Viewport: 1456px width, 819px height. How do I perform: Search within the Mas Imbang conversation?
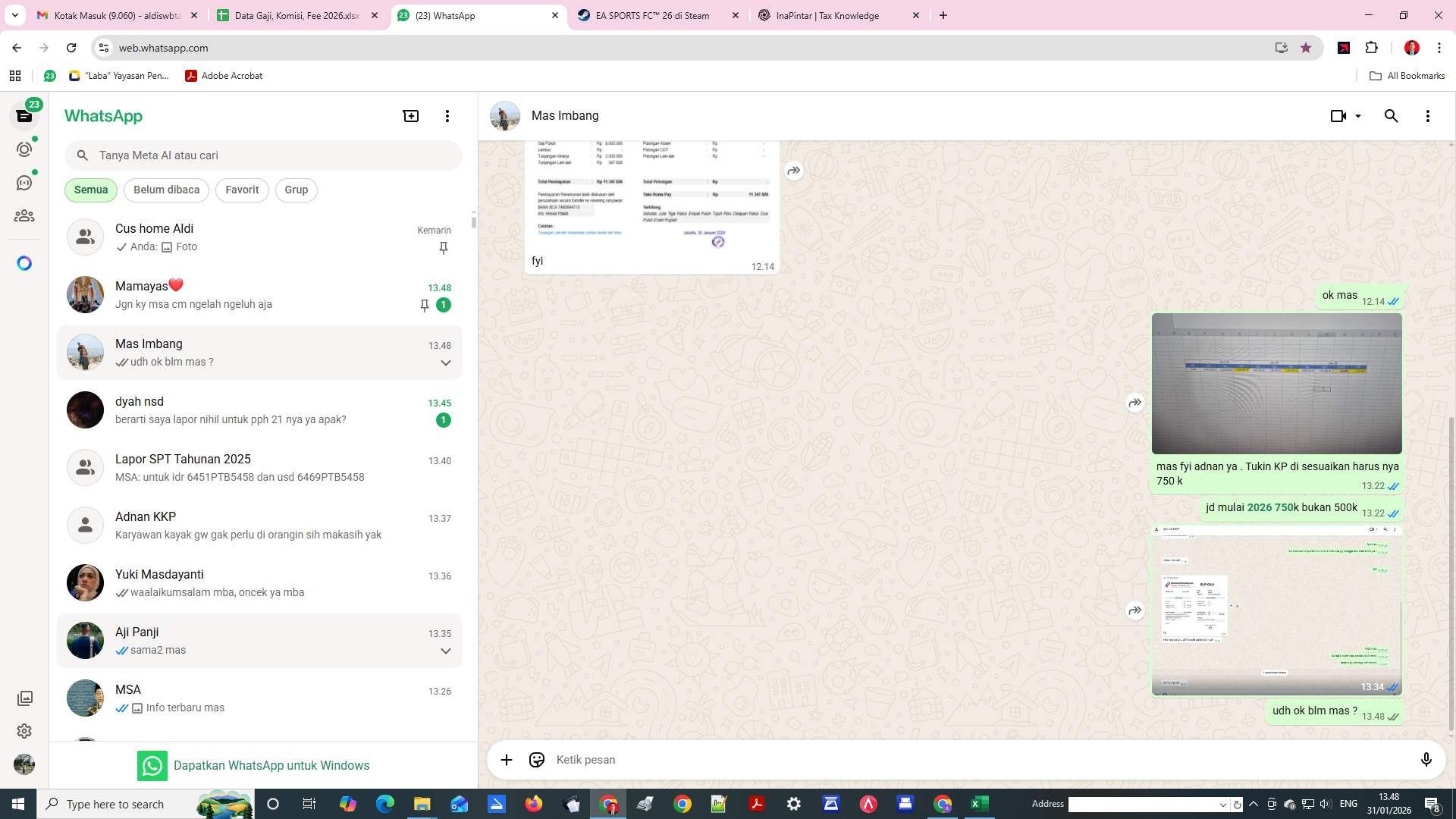(1391, 115)
